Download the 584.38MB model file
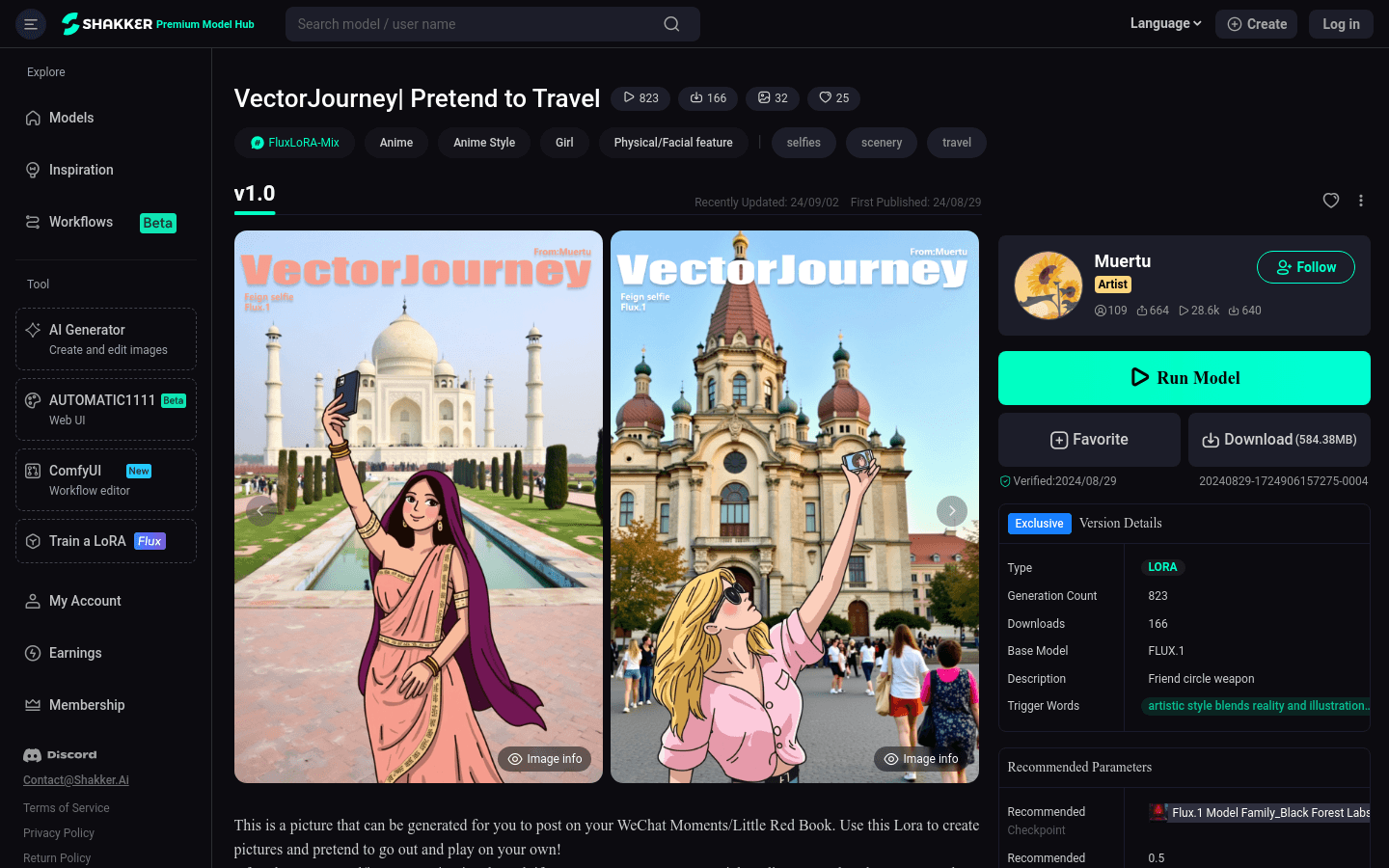1389x868 pixels. coord(1279,440)
